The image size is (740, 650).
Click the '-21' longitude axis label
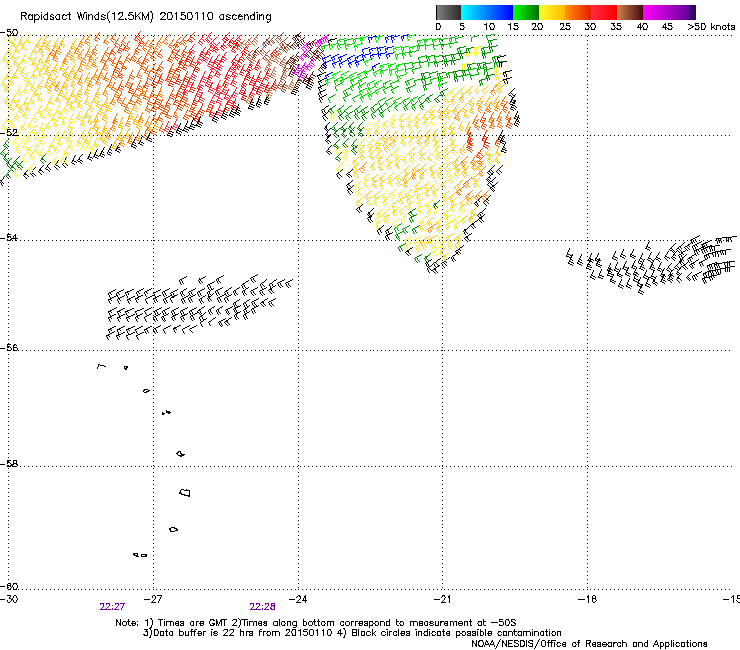(x=443, y=599)
